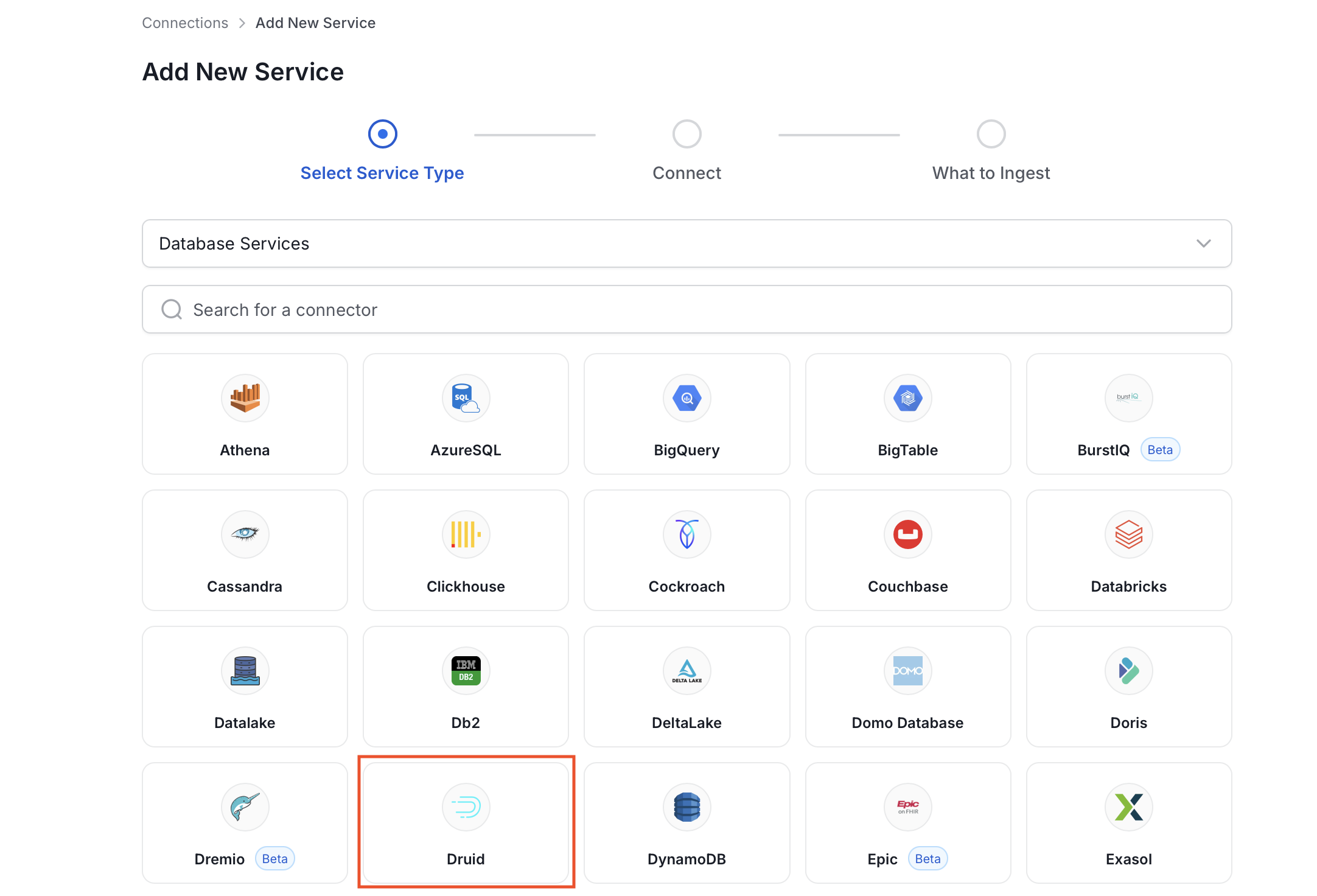
Task: Click the Clickhouse card name
Action: (x=466, y=587)
